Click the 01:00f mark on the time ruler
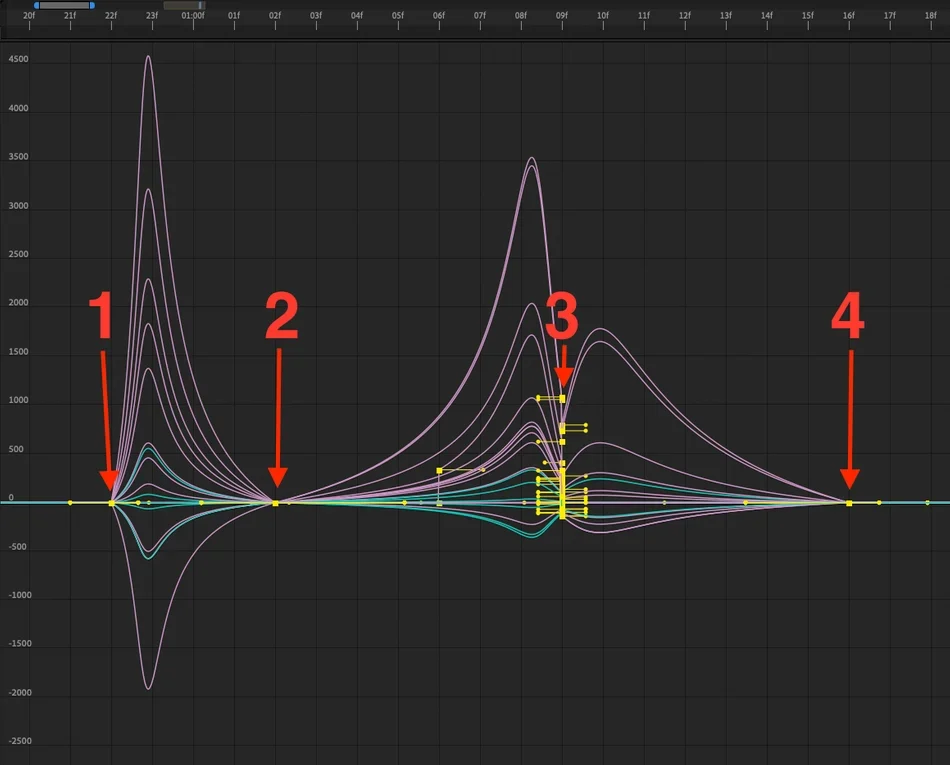The height and width of the screenshot is (765, 950). point(193,16)
